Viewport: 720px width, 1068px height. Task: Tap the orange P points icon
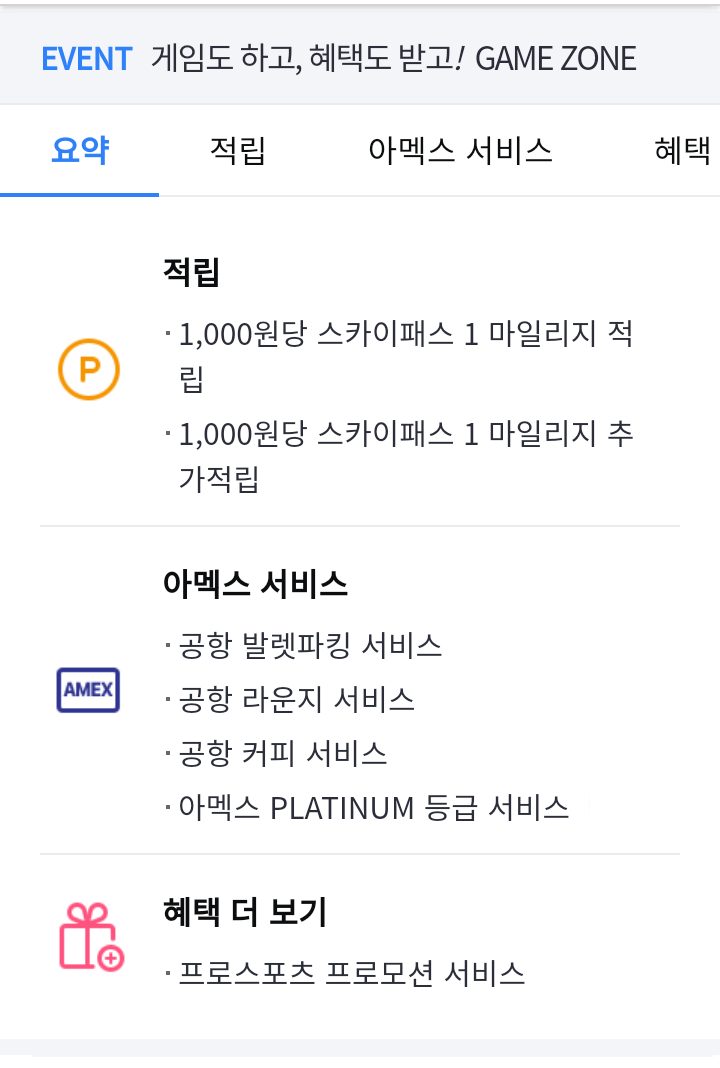[89, 369]
